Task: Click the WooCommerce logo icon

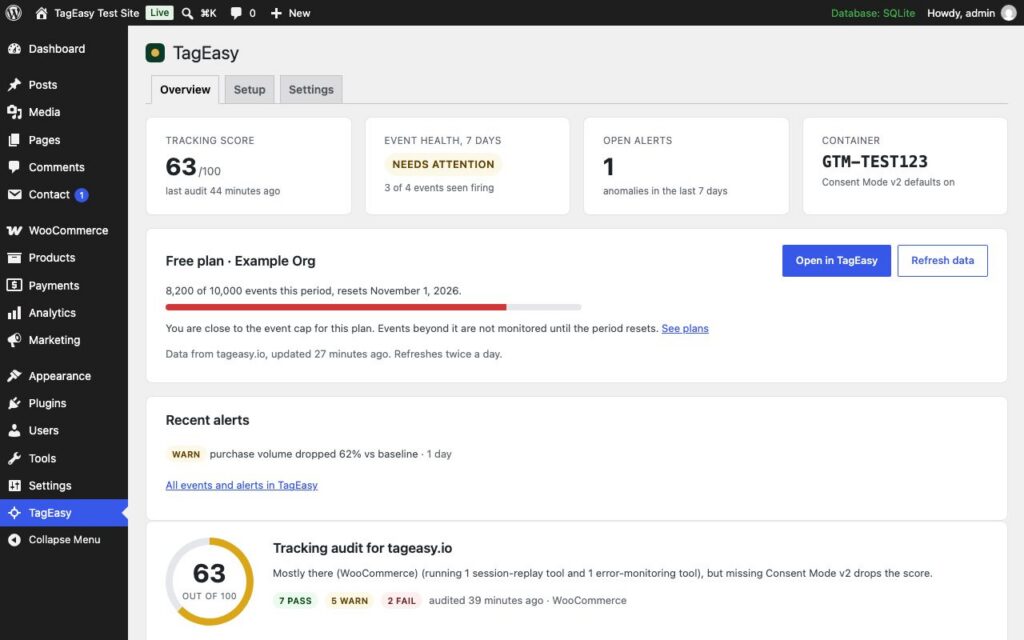Action: [14, 231]
